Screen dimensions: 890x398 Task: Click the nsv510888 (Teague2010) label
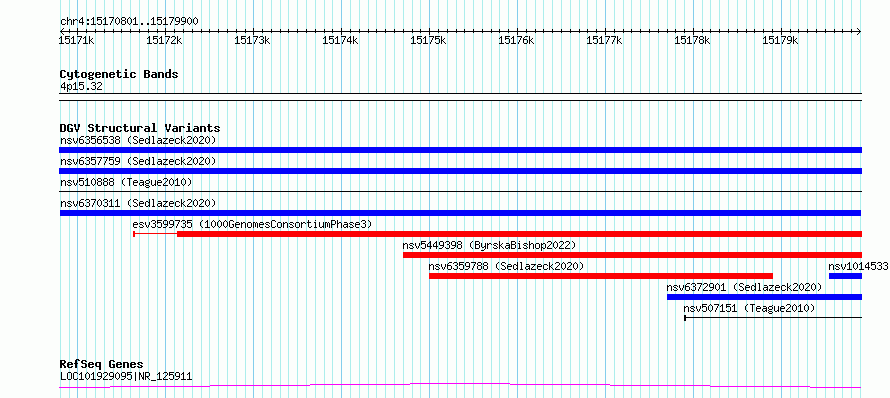coord(126,182)
